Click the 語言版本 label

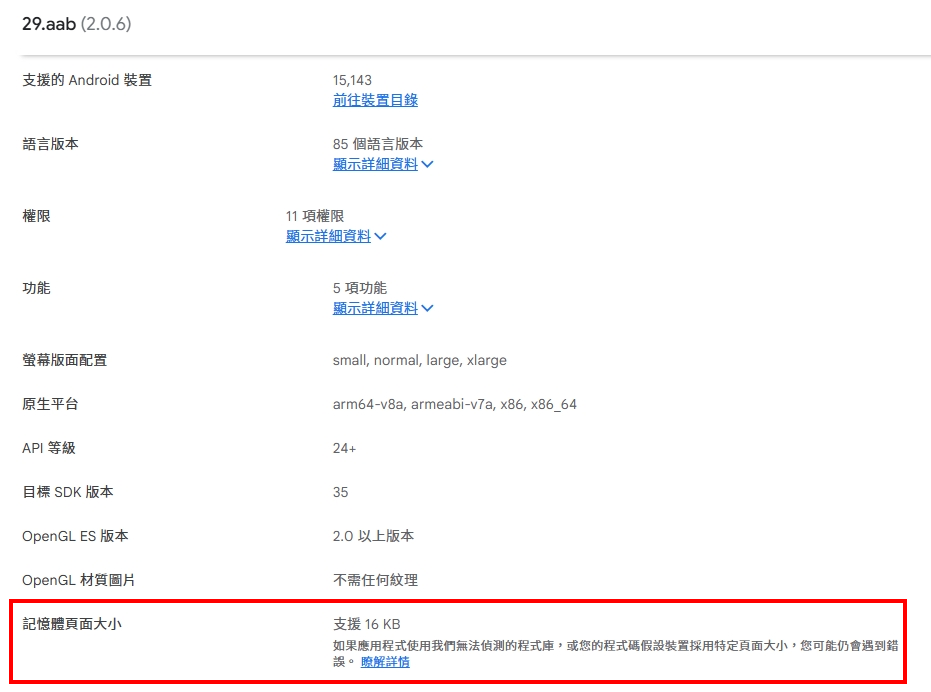pyautogui.click(x=50, y=144)
